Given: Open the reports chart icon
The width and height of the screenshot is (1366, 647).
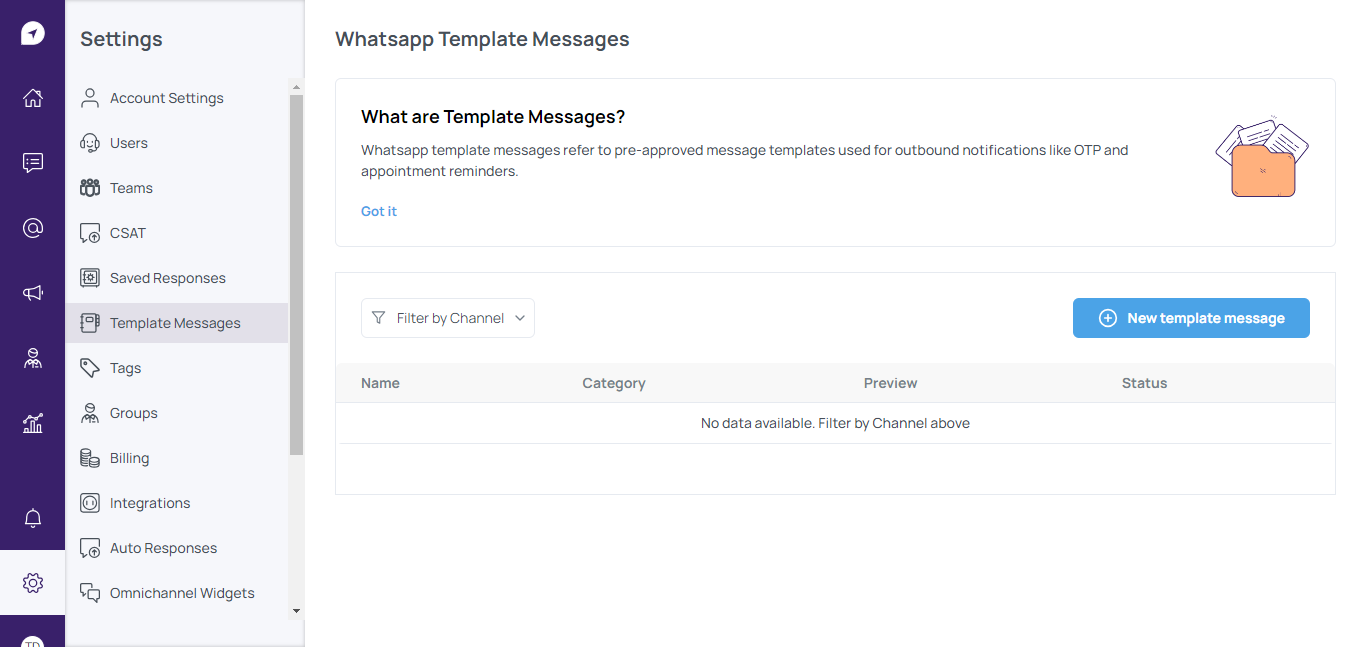Looking at the screenshot, I should (x=33, y=423).
